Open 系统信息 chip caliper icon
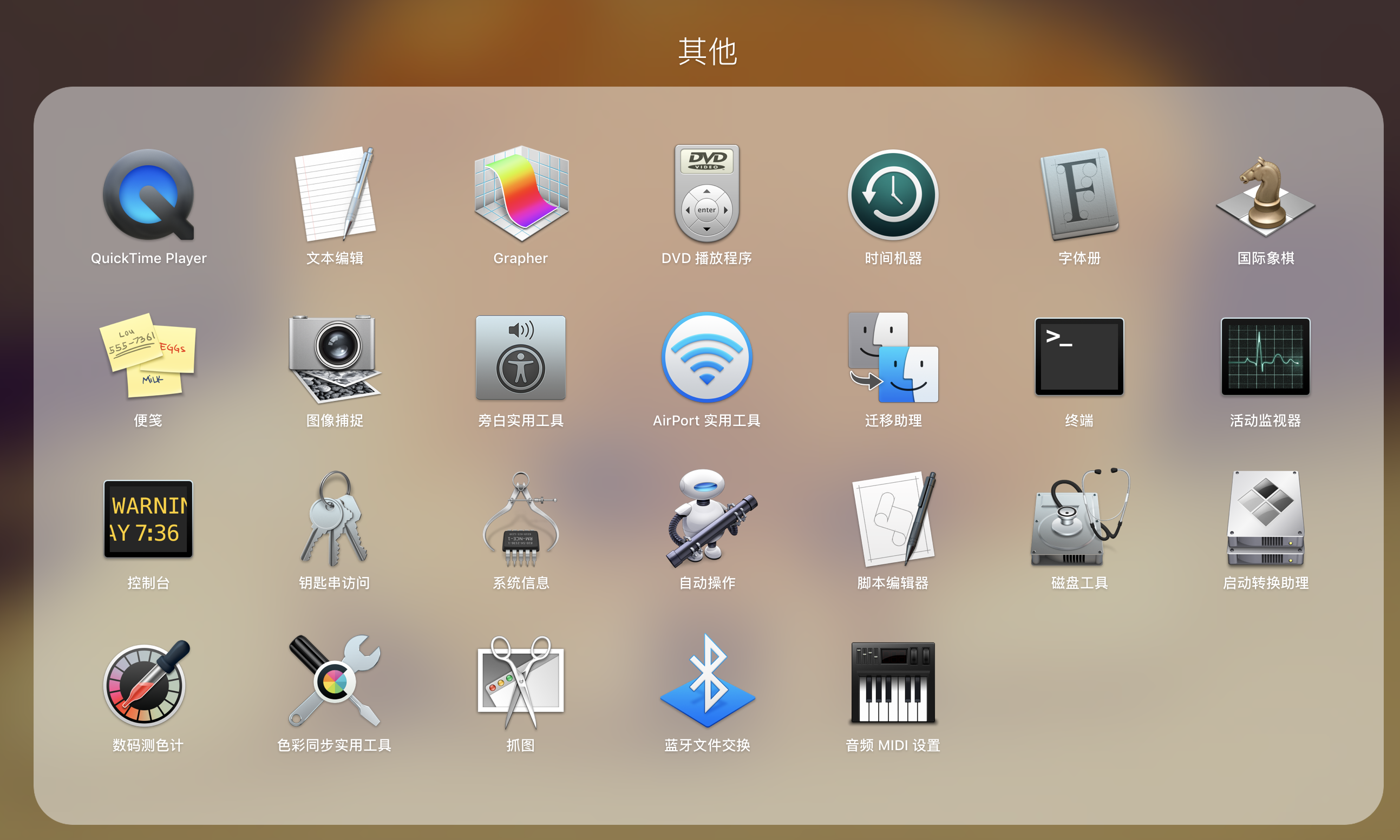Image resolution: width=1400 pixels, height=840 pixels. 521,519
